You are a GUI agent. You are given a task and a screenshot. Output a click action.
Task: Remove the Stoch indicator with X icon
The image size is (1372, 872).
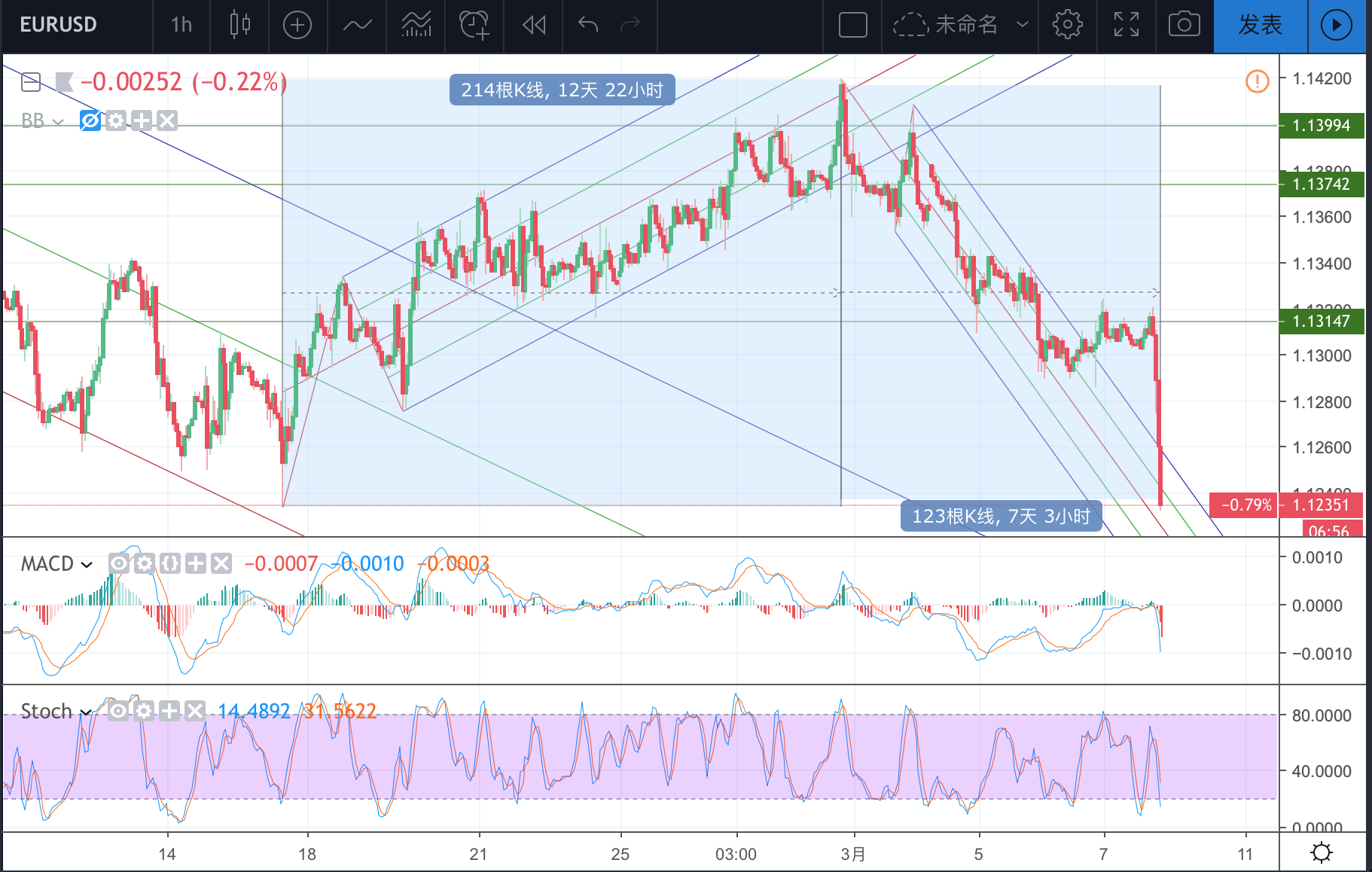point(195,711)
